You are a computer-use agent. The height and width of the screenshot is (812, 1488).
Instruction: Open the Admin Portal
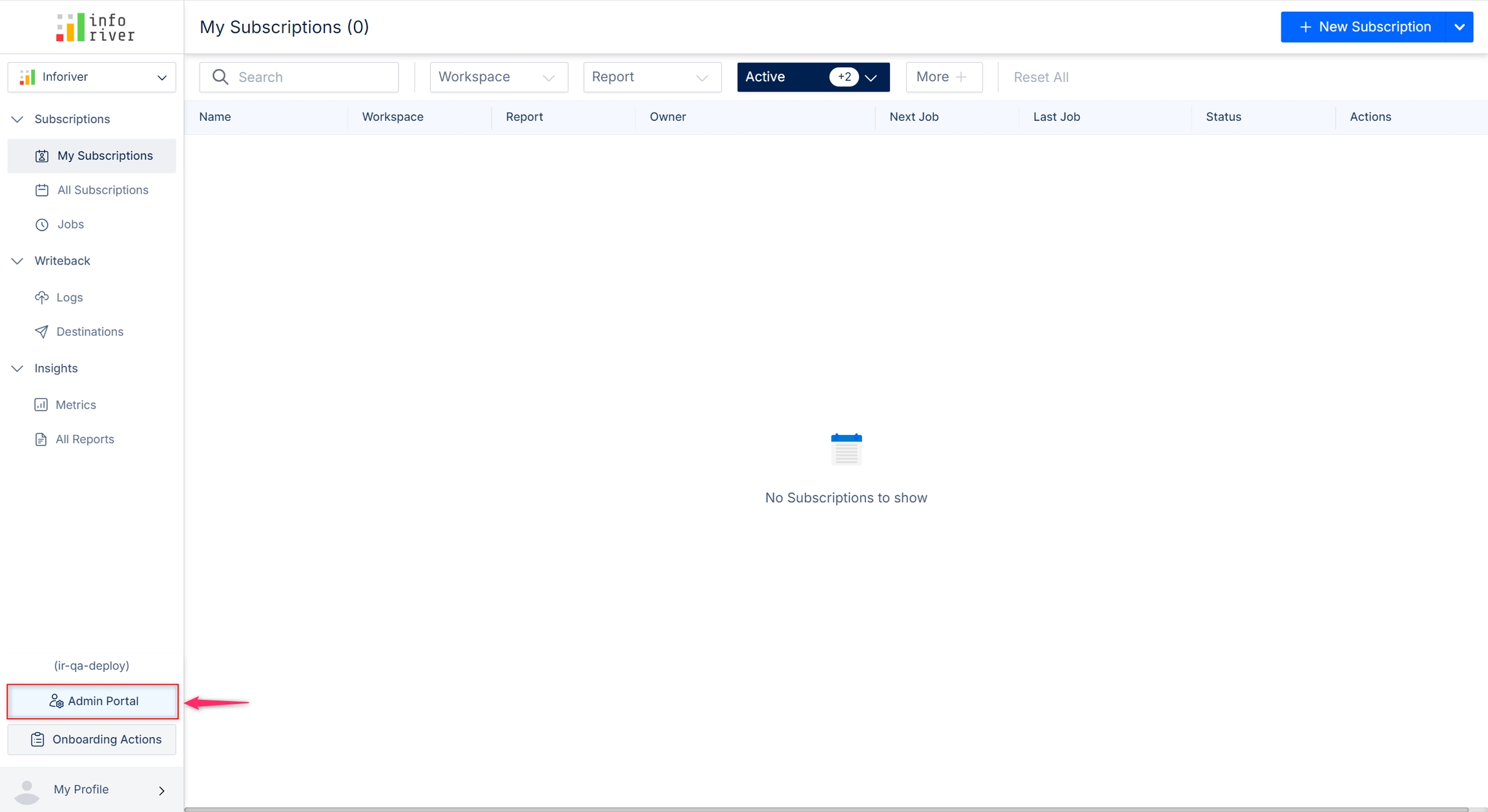(x=92, y=701)
